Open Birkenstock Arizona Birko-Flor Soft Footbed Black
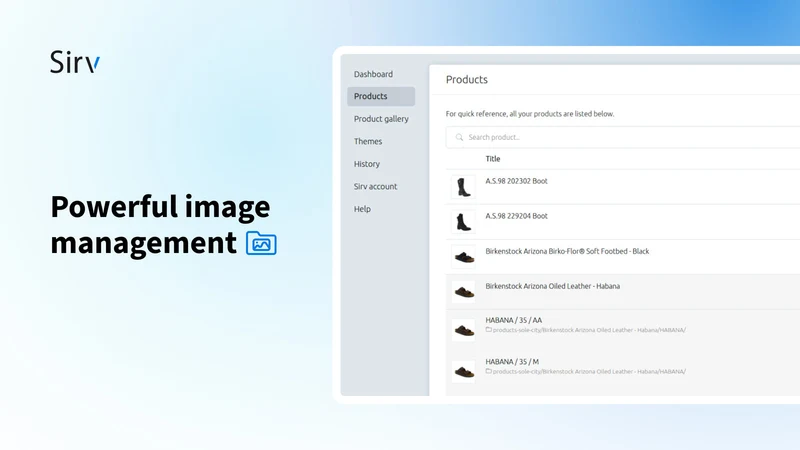The width and height of the screenshot is (800, 450). (x=567, y=251)
